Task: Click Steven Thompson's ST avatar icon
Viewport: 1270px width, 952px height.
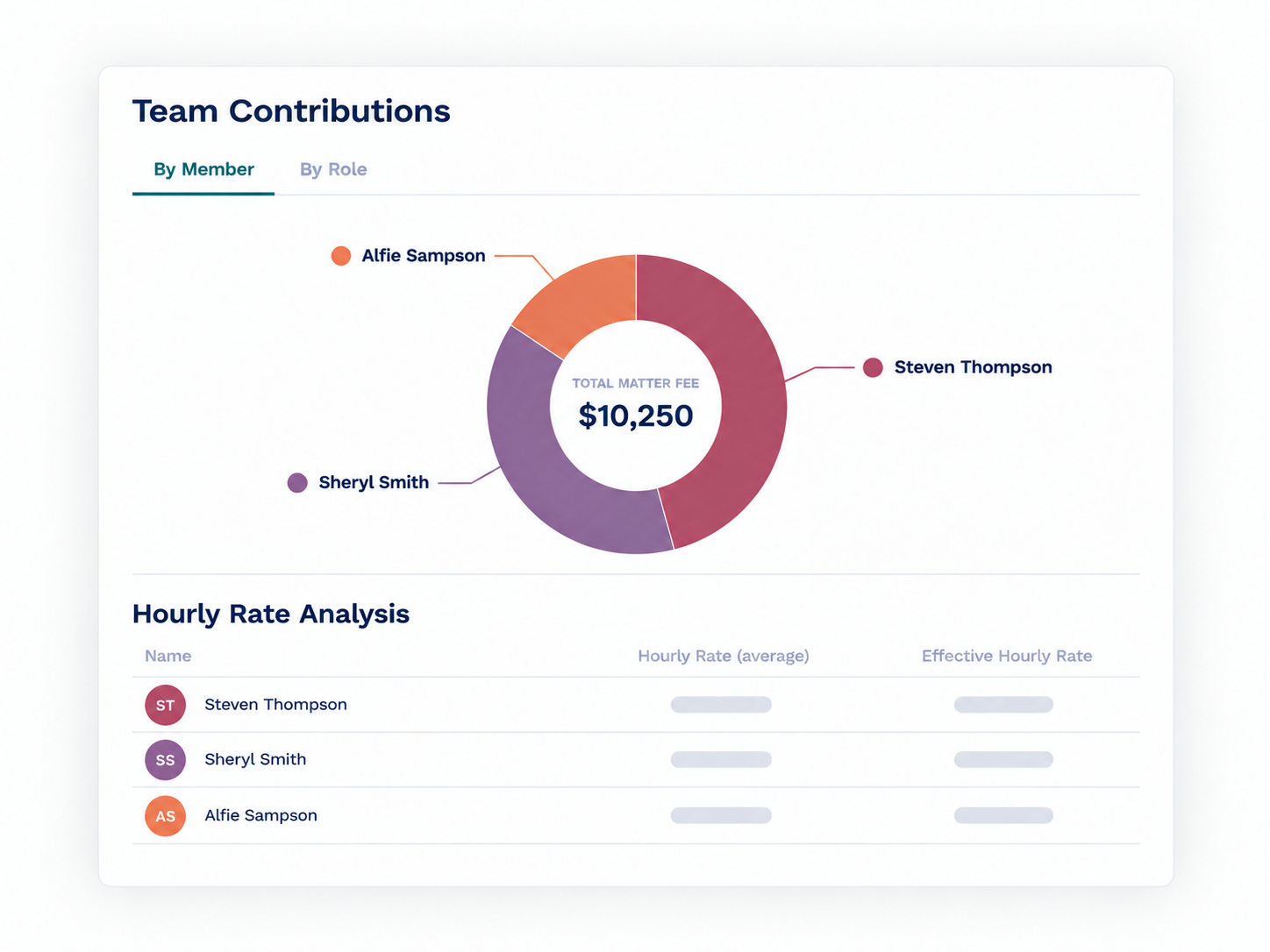Action: tap(165, 705)
